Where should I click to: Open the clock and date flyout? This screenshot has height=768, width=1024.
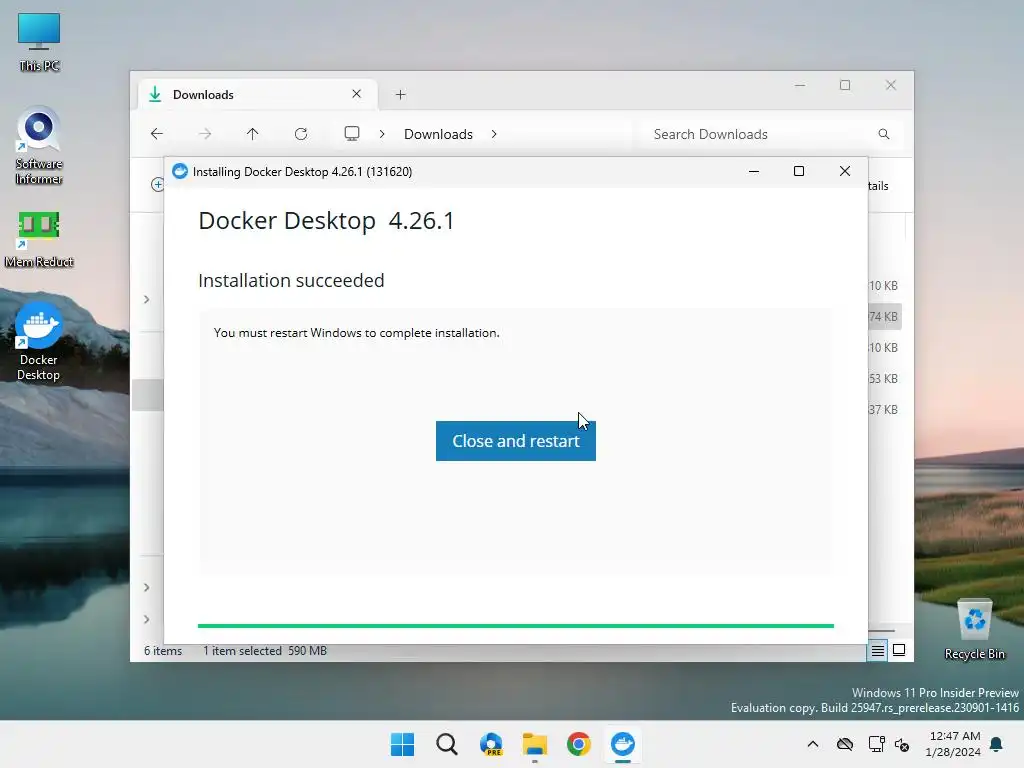[x=953, y=744]
